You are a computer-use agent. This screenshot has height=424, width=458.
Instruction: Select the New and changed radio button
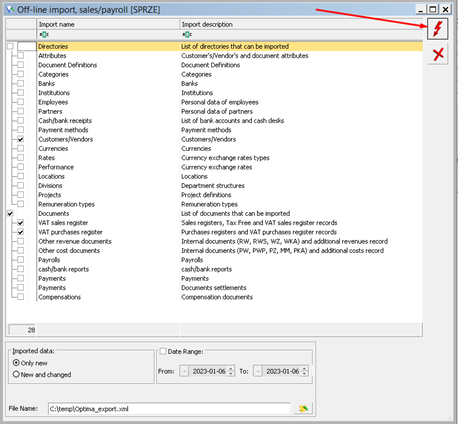(16, 374)
